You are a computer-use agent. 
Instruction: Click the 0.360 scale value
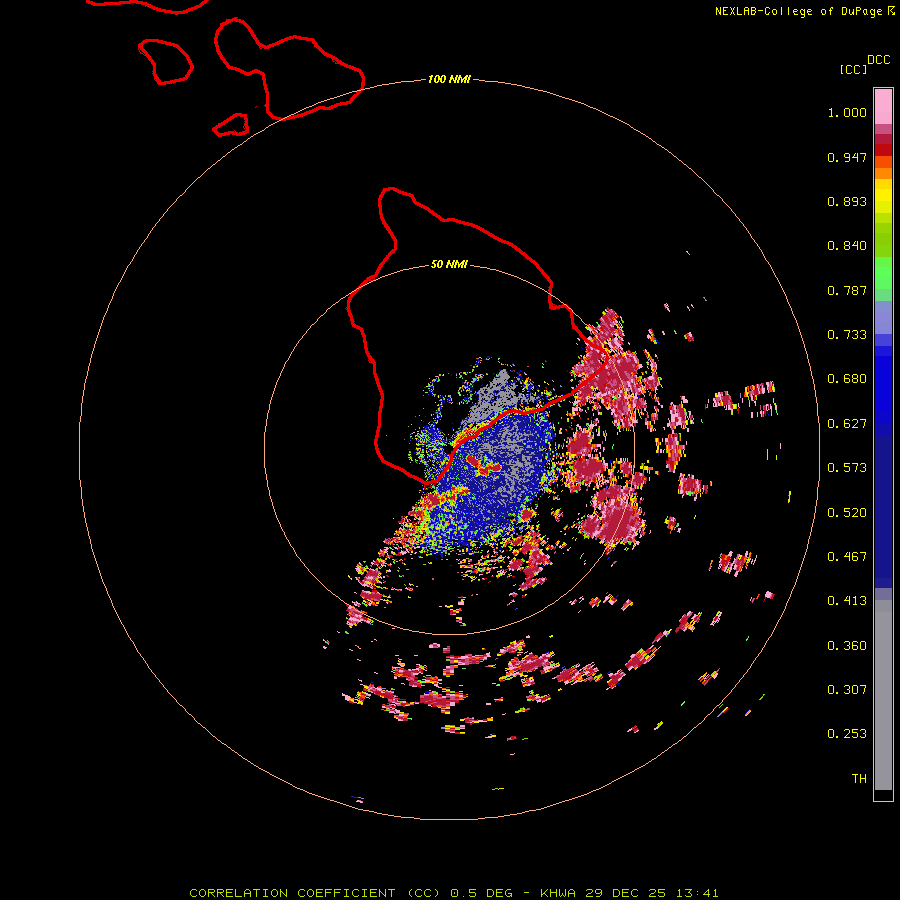pos(847,646)
